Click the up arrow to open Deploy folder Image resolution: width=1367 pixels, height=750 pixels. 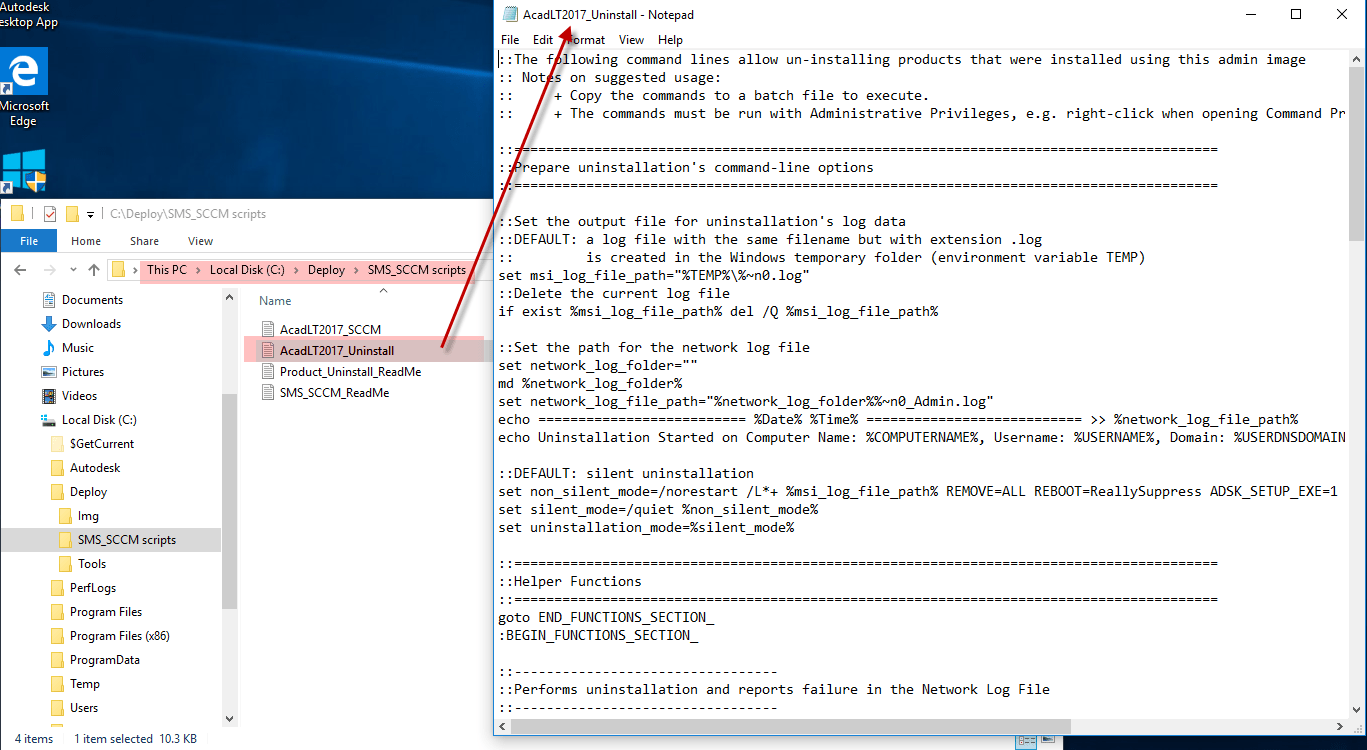tap(94, 269)
